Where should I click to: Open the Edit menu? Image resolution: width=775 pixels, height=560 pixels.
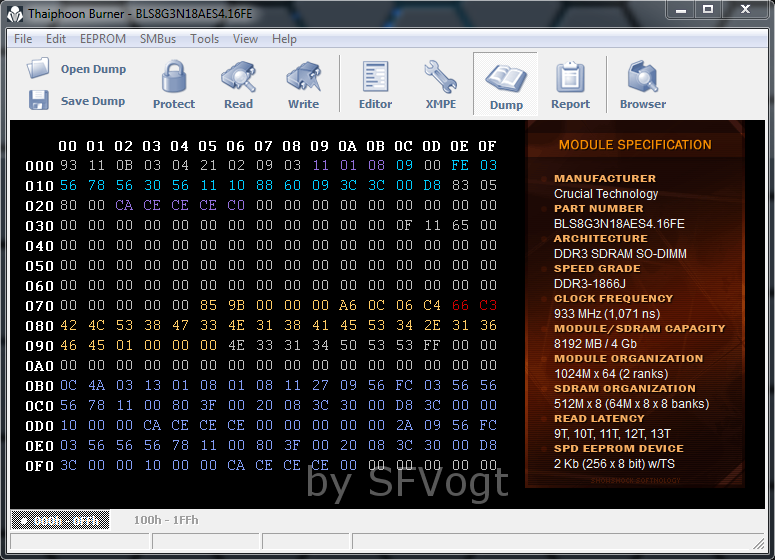coord(56,39)
